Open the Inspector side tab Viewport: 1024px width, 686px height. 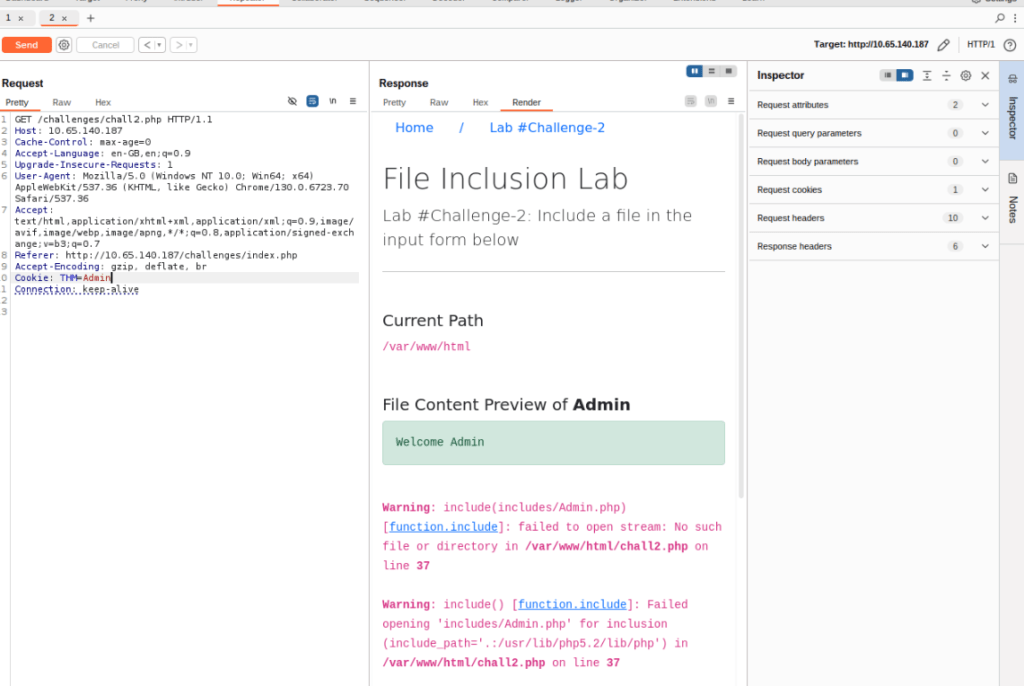tap(1012, 110)
